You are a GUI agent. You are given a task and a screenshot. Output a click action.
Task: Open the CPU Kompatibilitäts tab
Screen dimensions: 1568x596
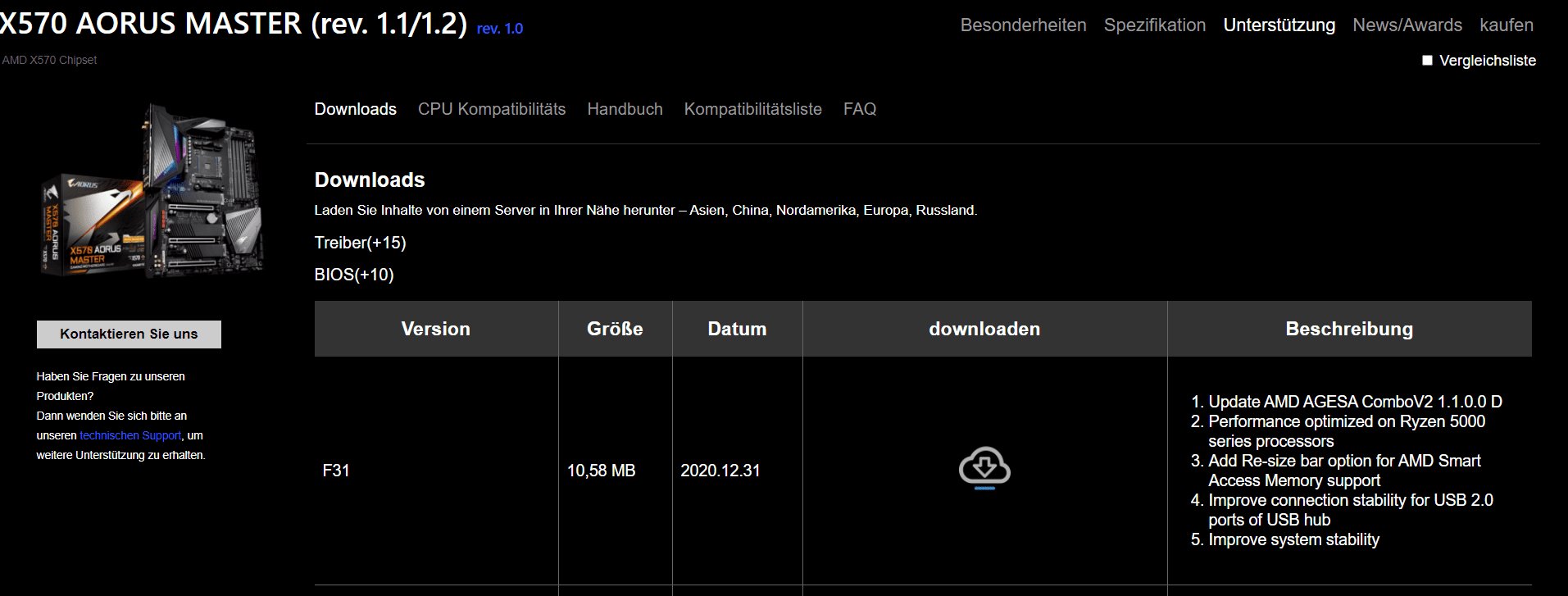click(x=492, y=109)
